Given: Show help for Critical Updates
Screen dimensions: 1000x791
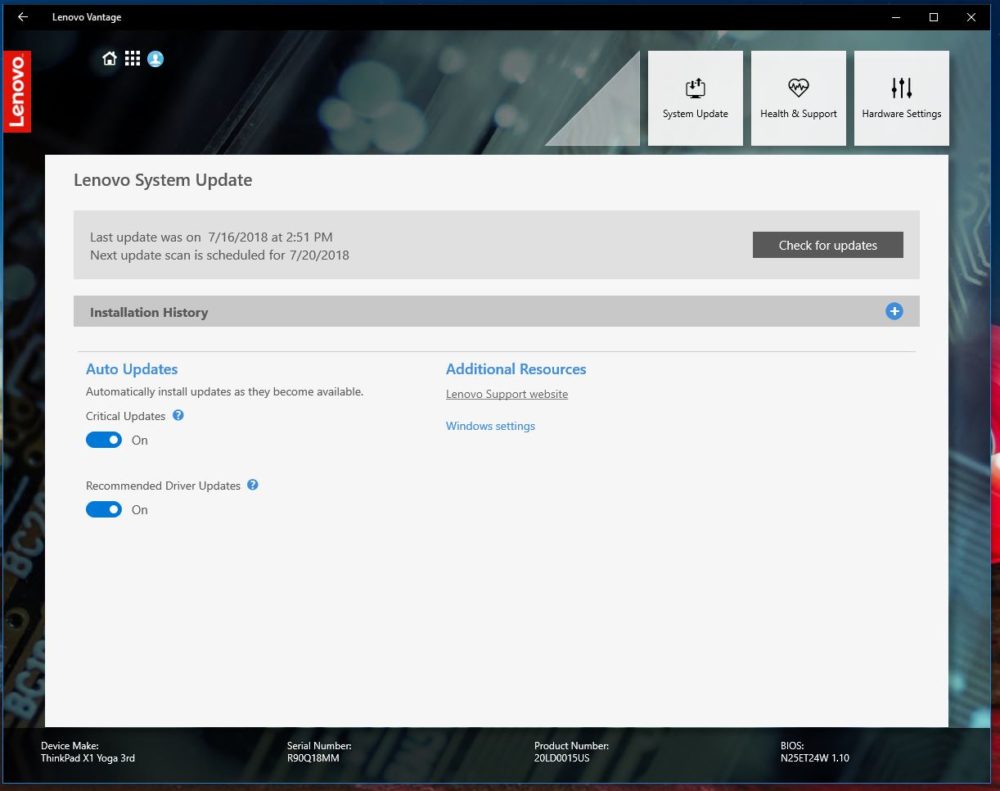Looking at the screenshot, I should click(x=179, y=415).
